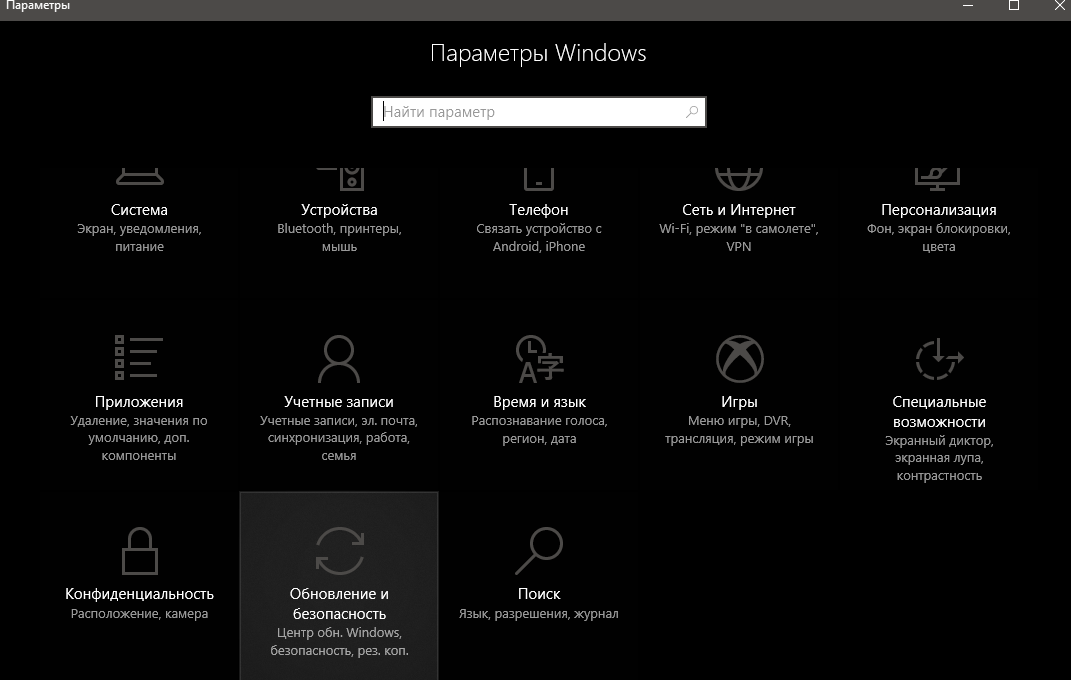The height and width of the screenshot is (680, 1071).
Task: Click the Поиск title
Action: [x=539, y=594]
